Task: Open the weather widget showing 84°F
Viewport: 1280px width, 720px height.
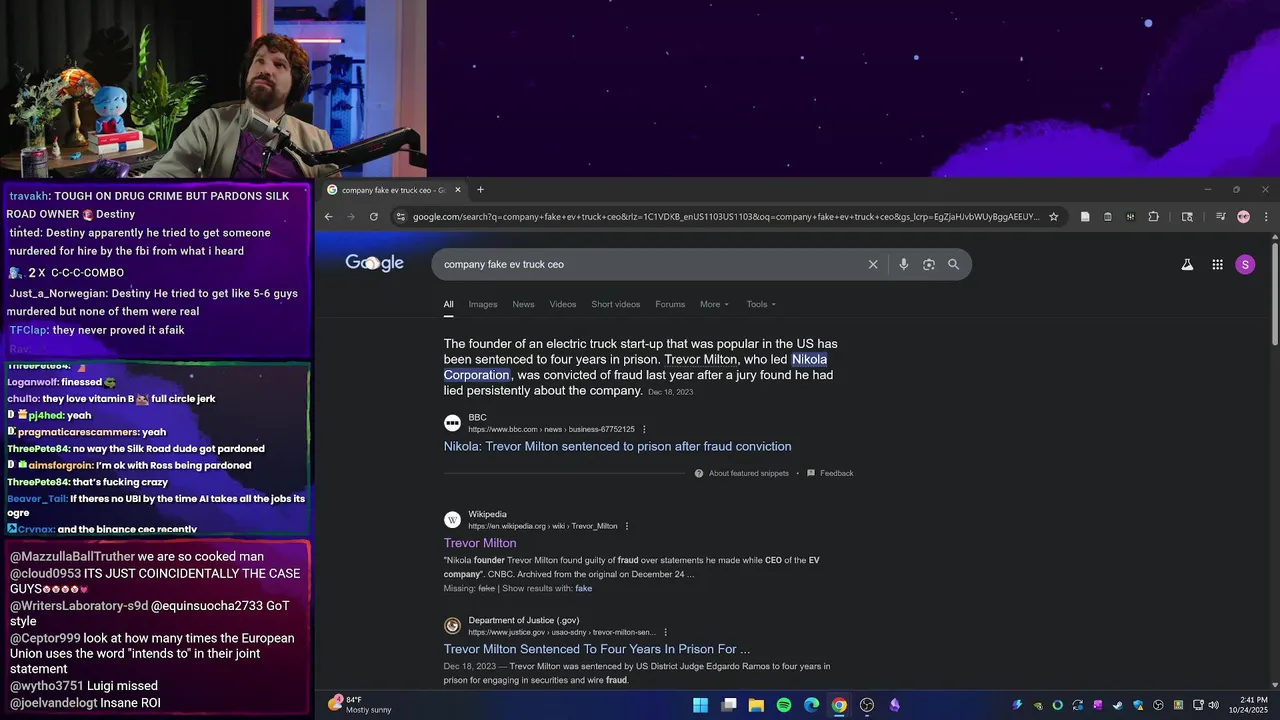Action: [360, 705]
